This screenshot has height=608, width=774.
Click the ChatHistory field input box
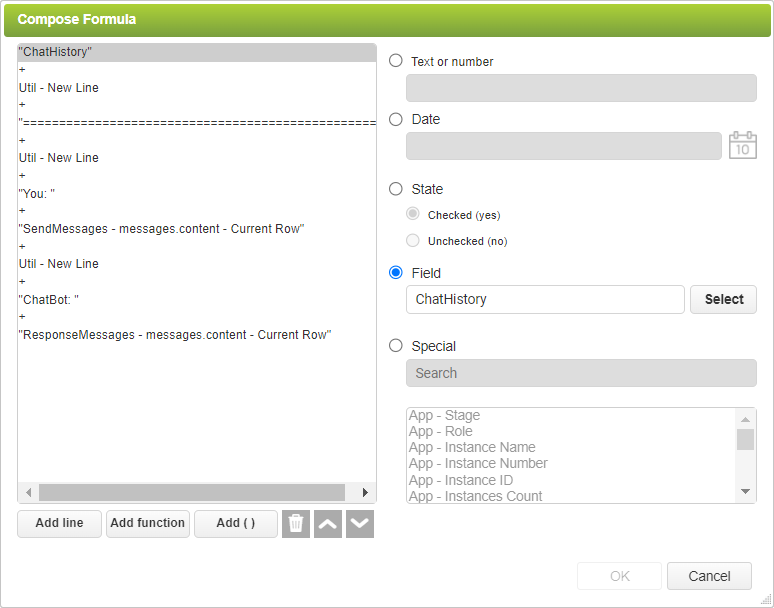click(x=545, y=299)
